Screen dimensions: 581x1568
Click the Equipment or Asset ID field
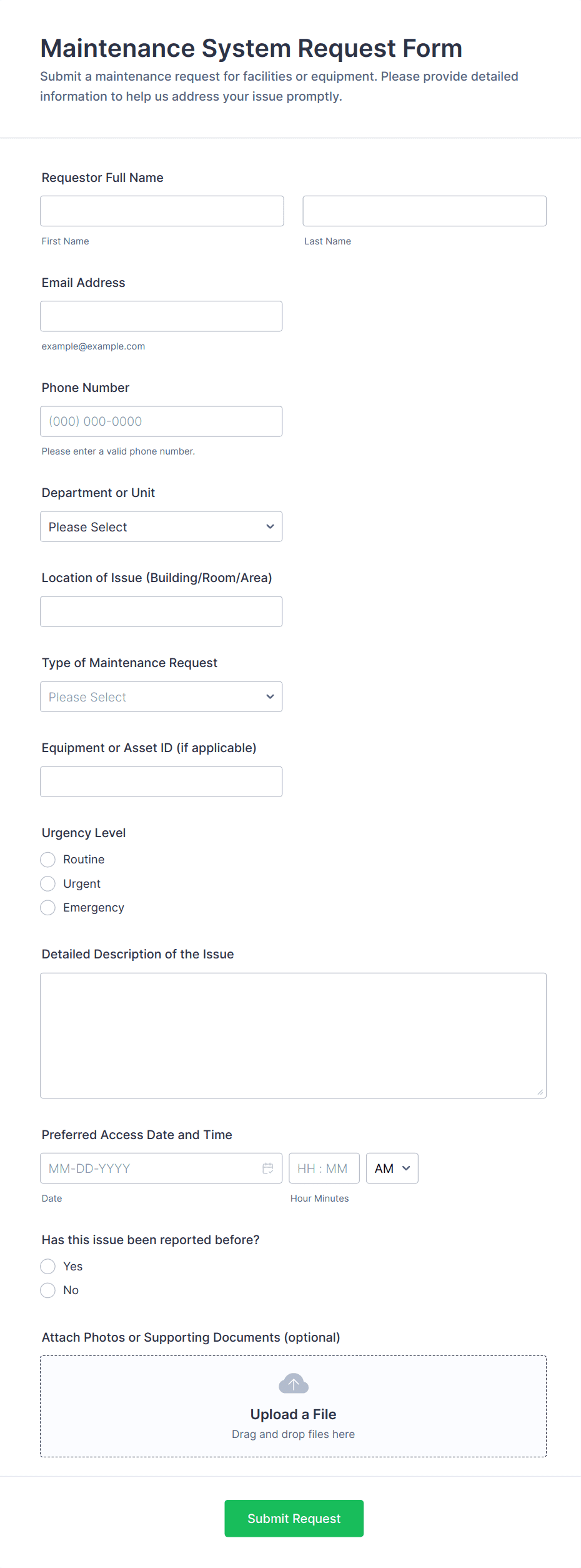click(x=161, y=781)
